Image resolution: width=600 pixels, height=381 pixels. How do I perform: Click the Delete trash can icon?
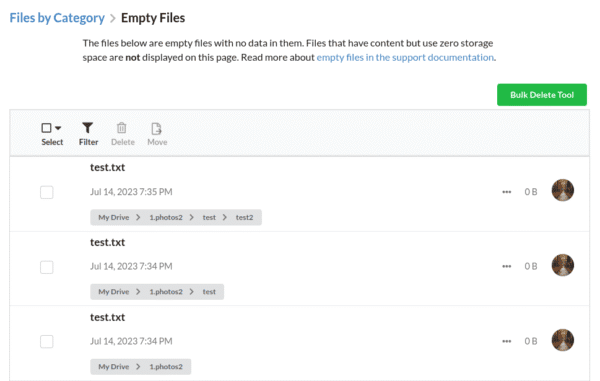(122, 128)
